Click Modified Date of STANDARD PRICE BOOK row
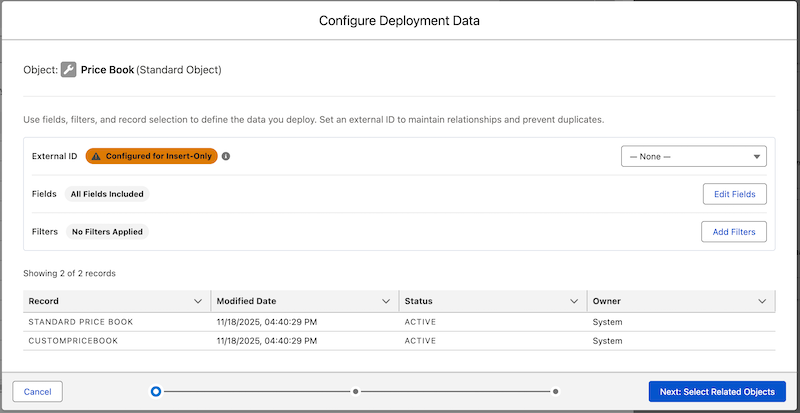This screenshot has height=413, width=800. pos(267,322)
